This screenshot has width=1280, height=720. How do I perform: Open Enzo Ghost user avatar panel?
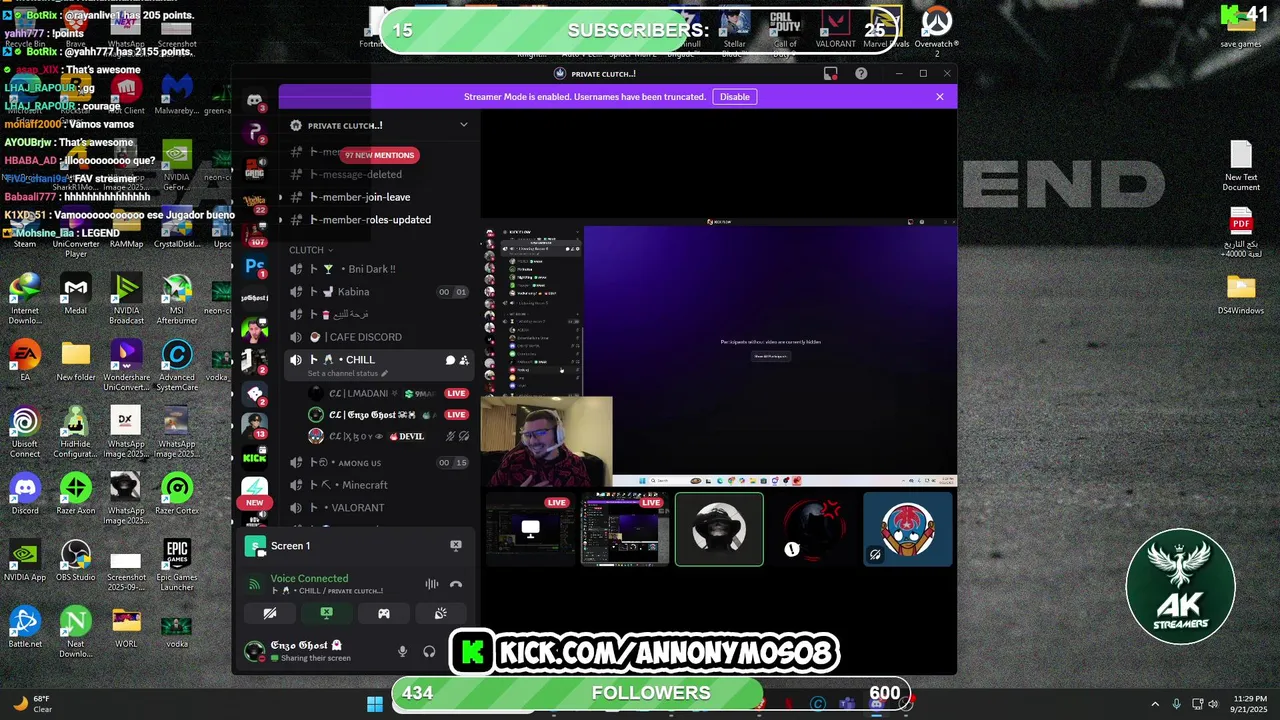pos(255,651)
